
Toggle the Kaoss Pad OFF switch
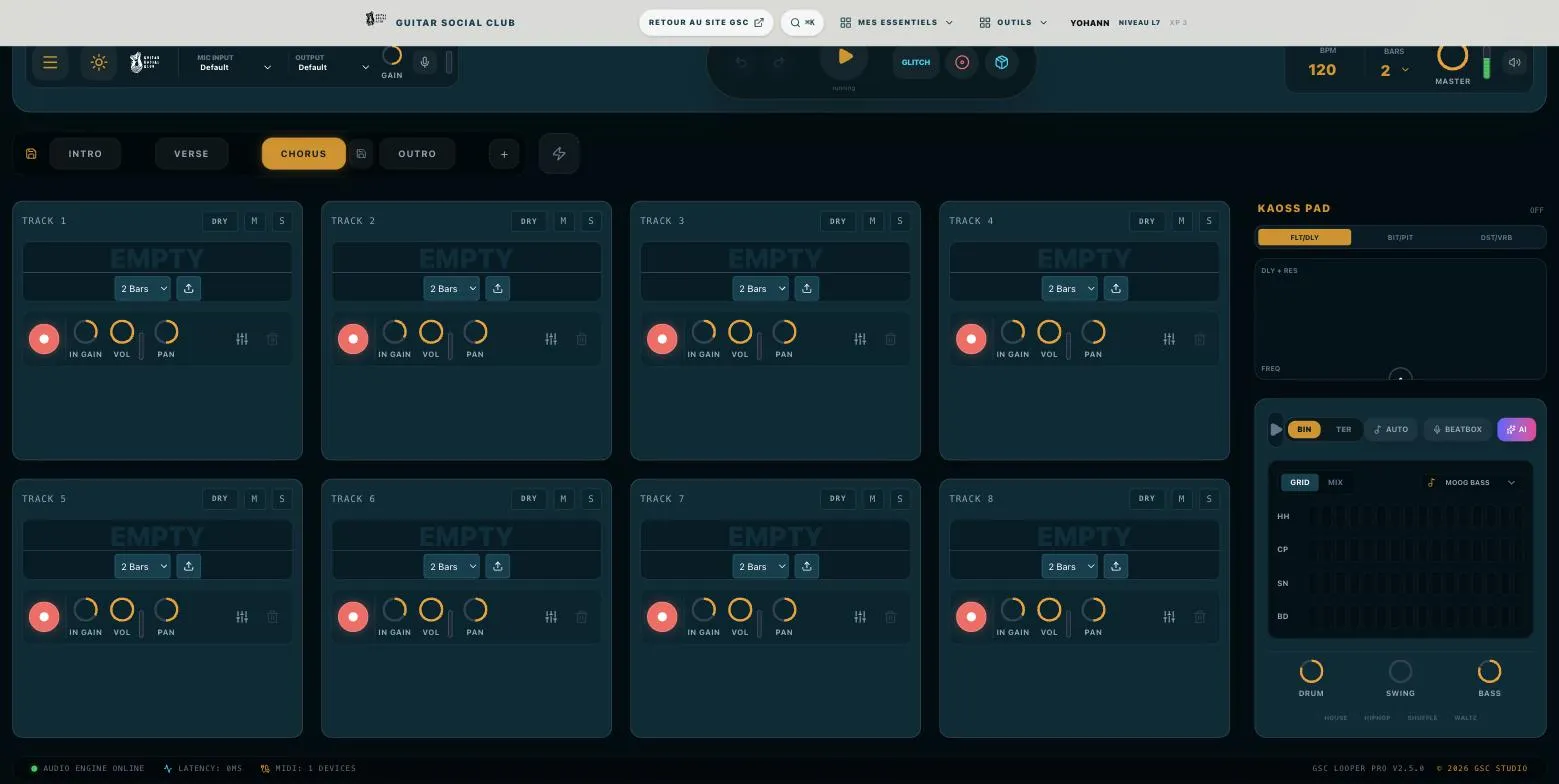click(x=1536, y=210)
